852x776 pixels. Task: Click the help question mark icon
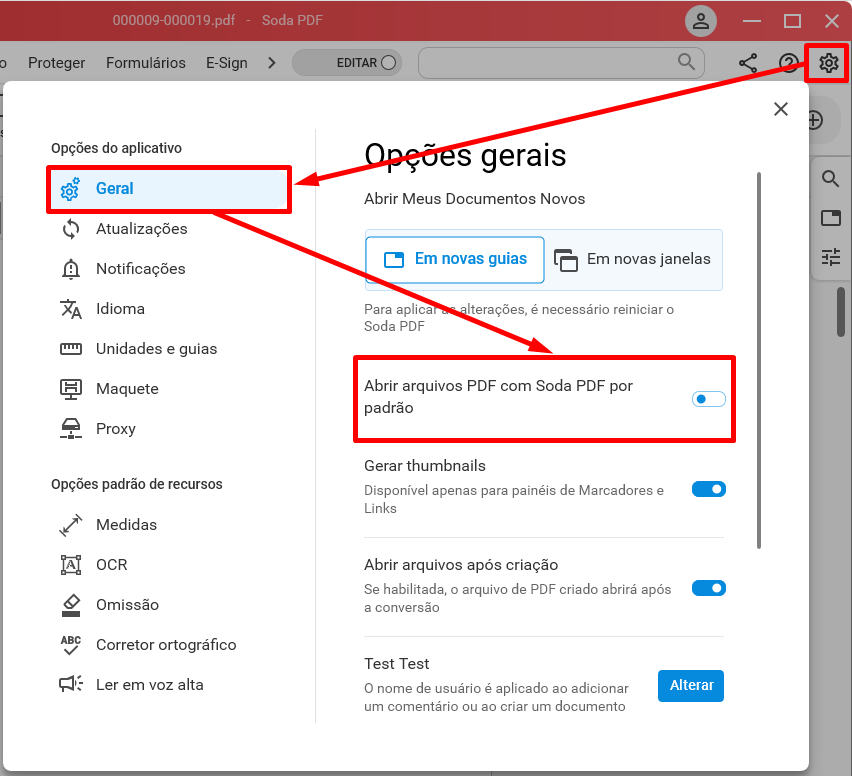tap(788, 63)
